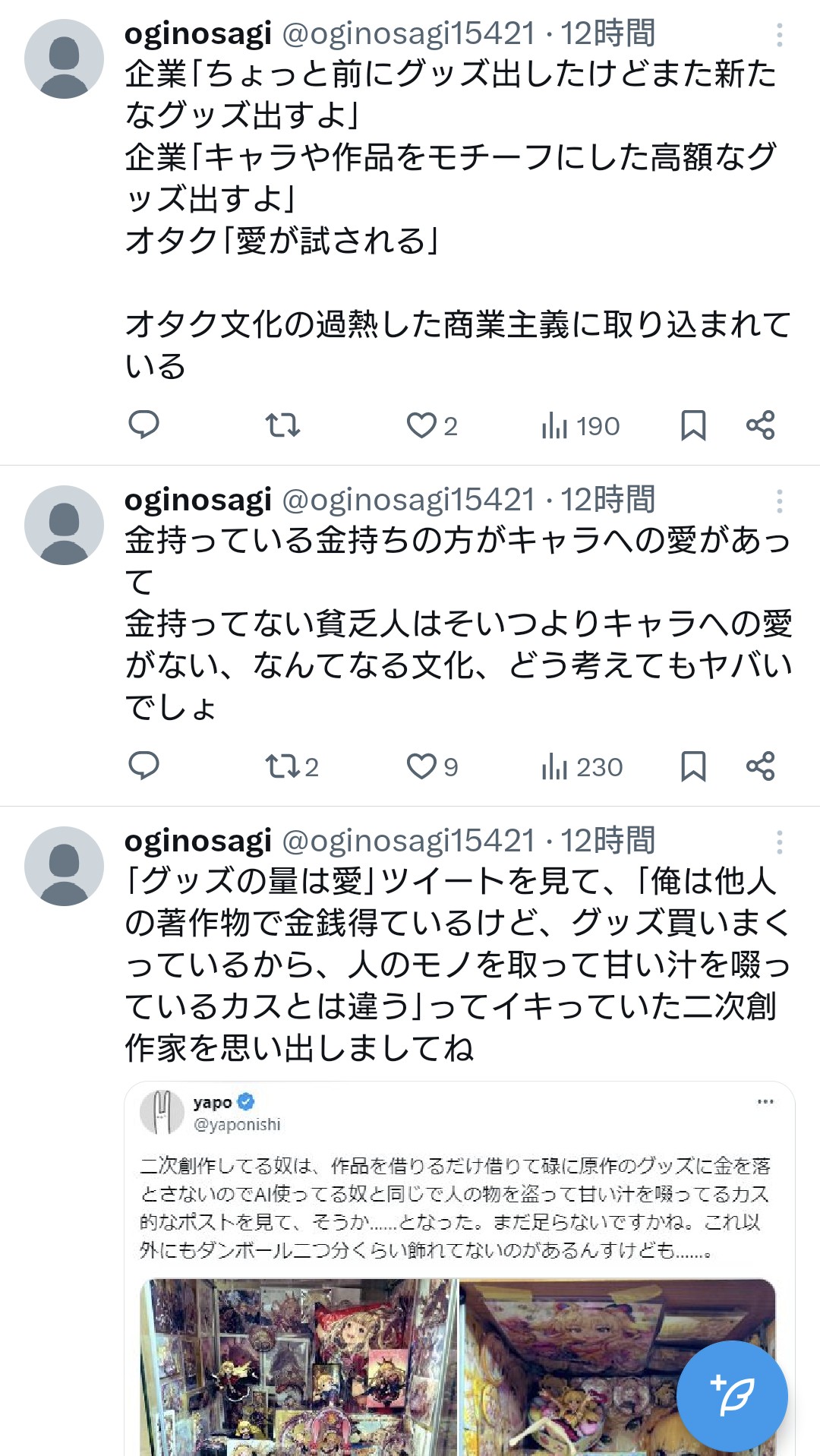Share the first tweet
820x1456 pixels.
pos(760,425)
